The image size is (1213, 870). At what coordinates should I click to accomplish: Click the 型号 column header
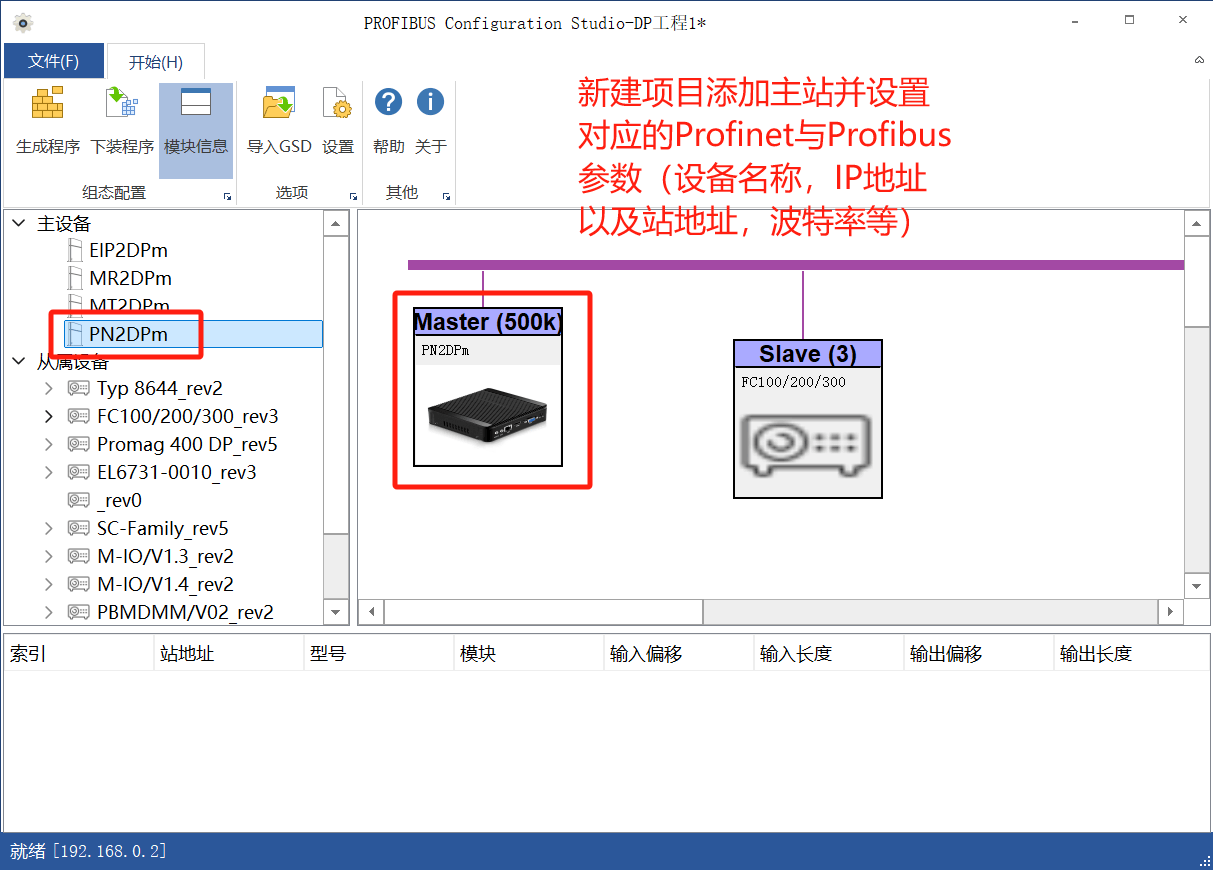379,654
